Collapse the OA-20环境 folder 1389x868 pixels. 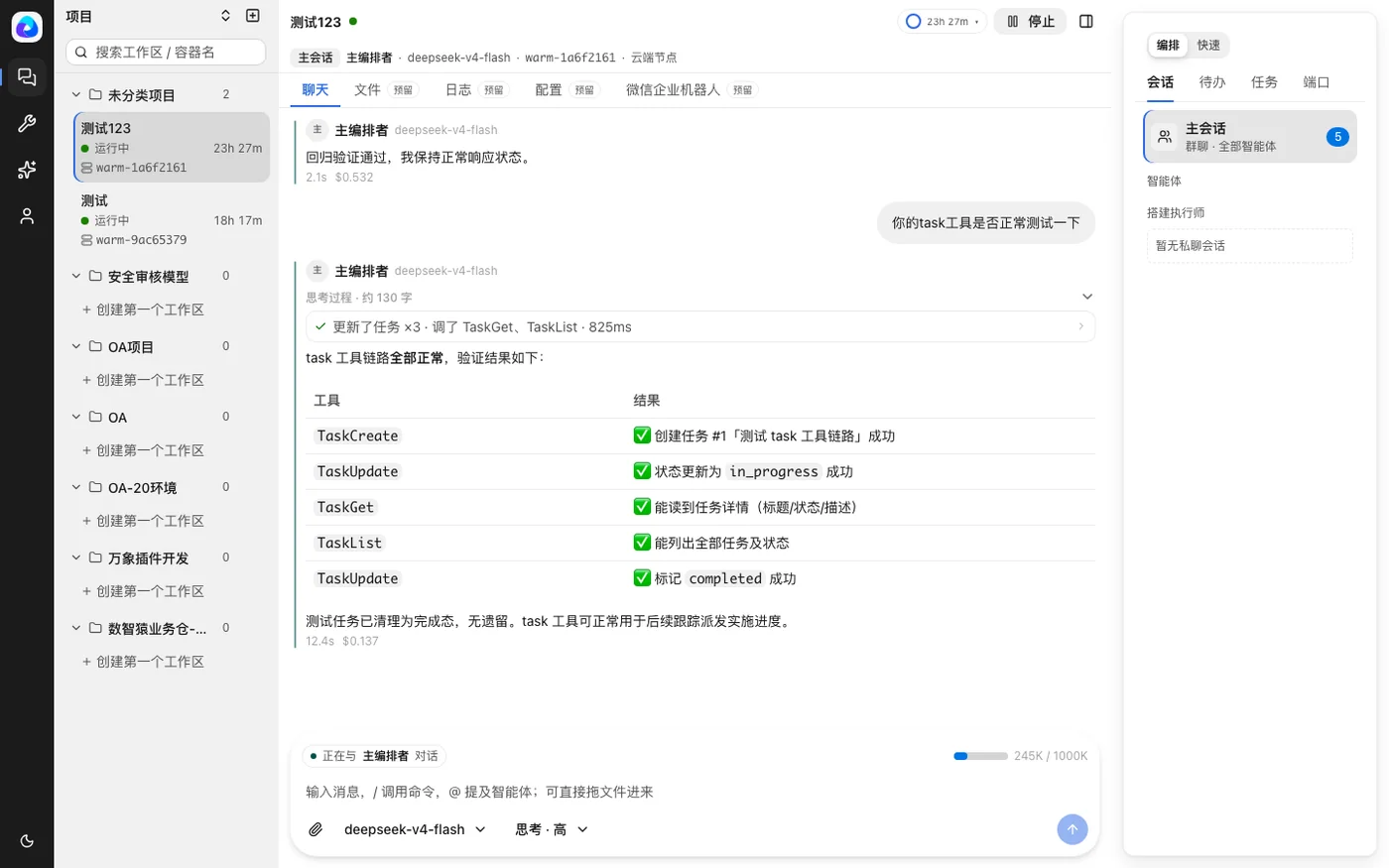click(x=76, y=487)
